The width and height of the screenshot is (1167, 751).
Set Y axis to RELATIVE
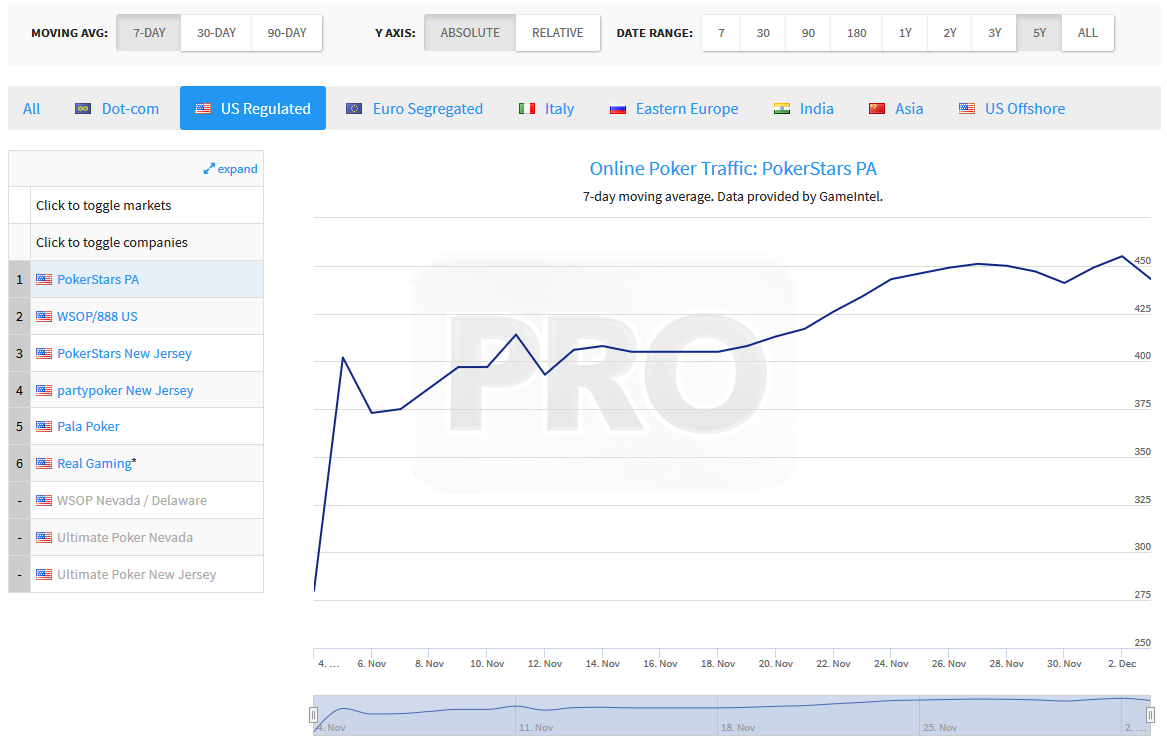[x=557, y=33]
